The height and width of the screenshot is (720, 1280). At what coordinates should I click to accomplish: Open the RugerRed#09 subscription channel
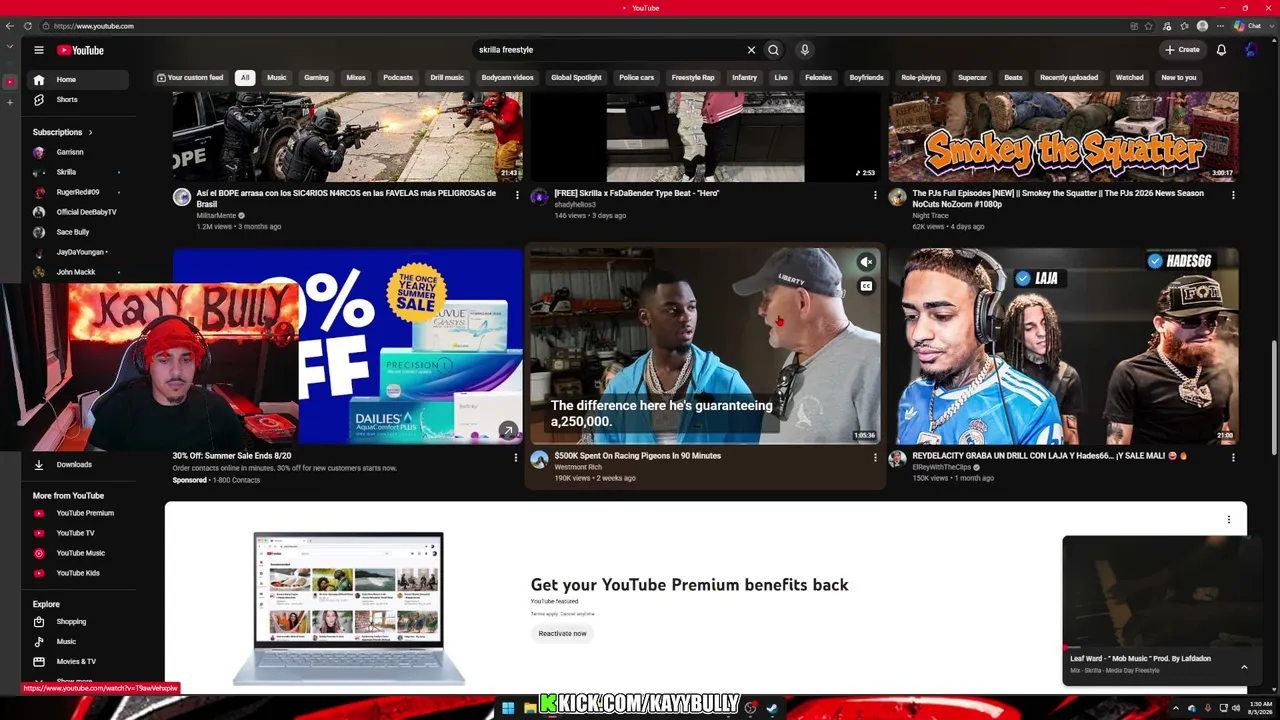click(78, 192)
